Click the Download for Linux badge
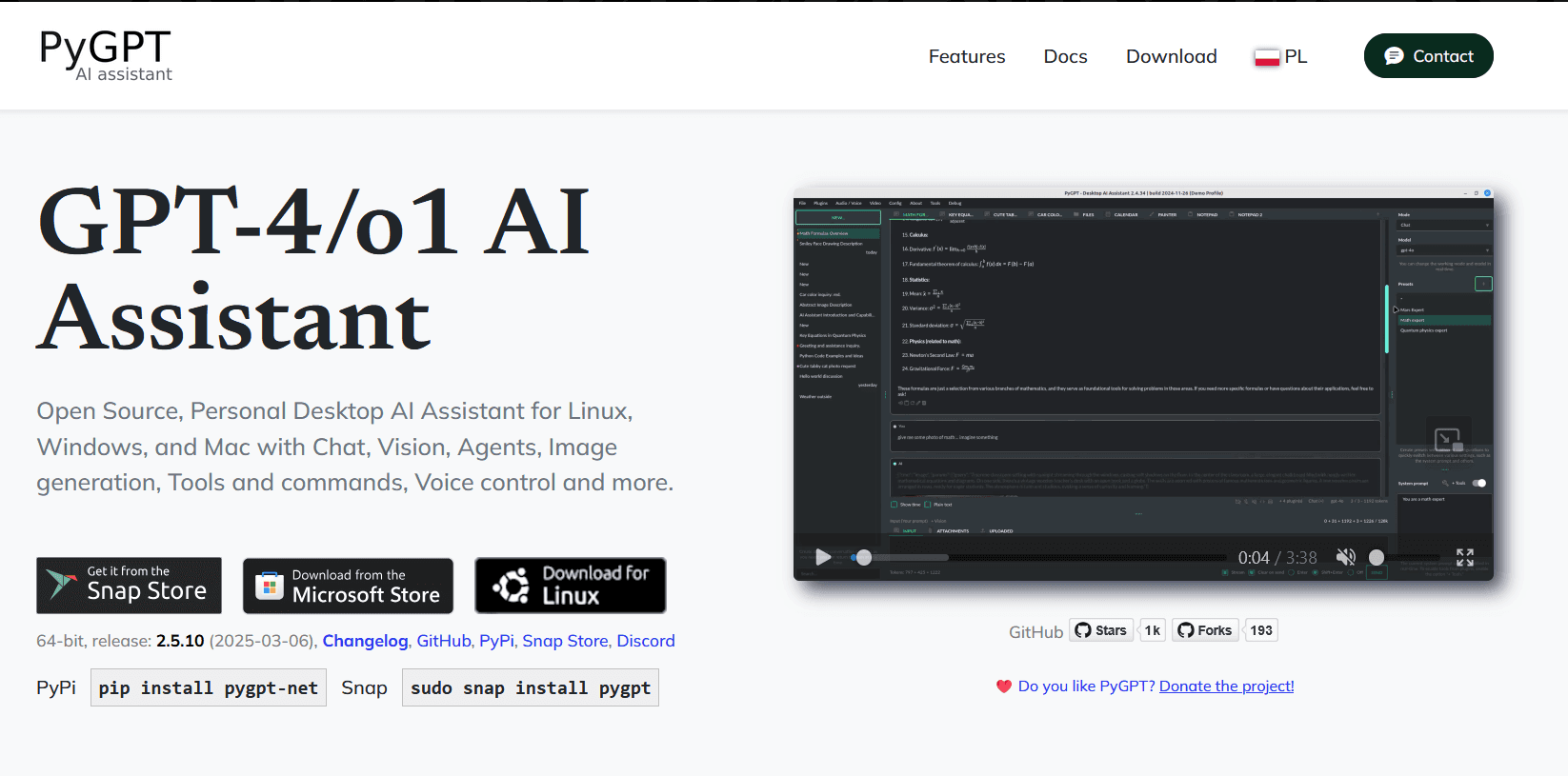 571,585
